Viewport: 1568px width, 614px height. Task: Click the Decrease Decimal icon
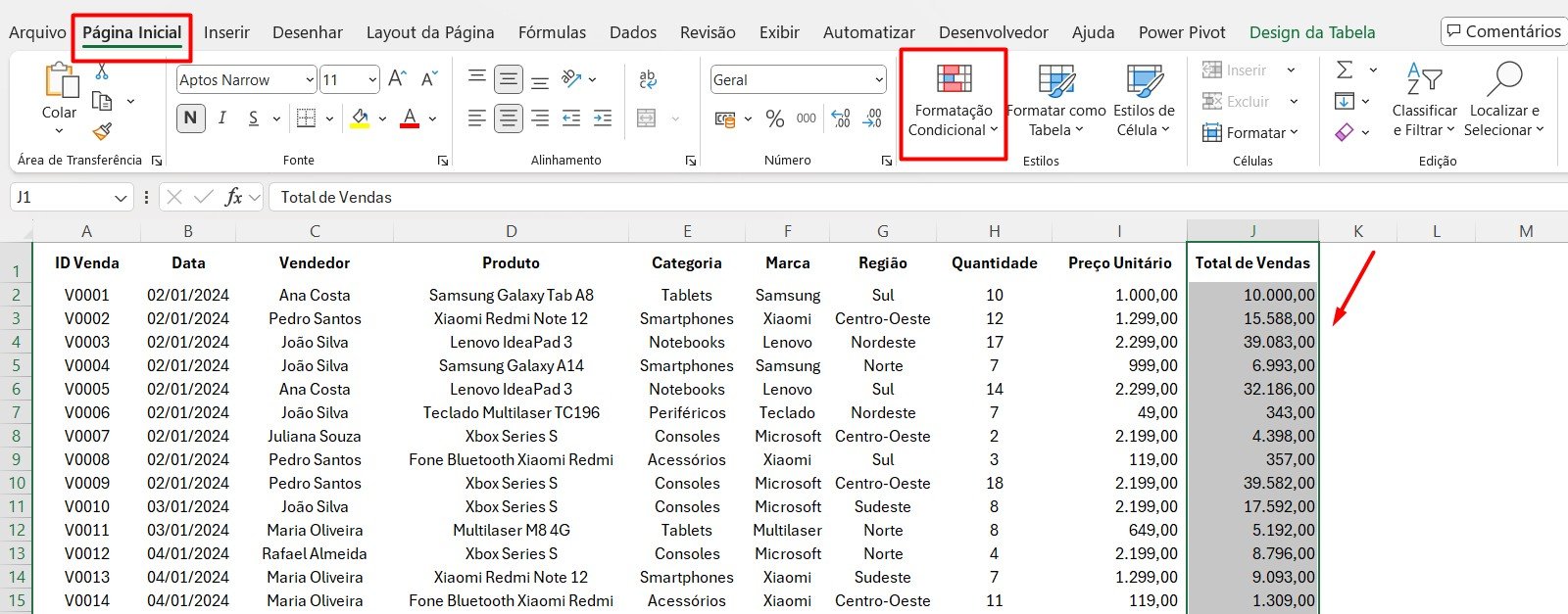[872, 119]
